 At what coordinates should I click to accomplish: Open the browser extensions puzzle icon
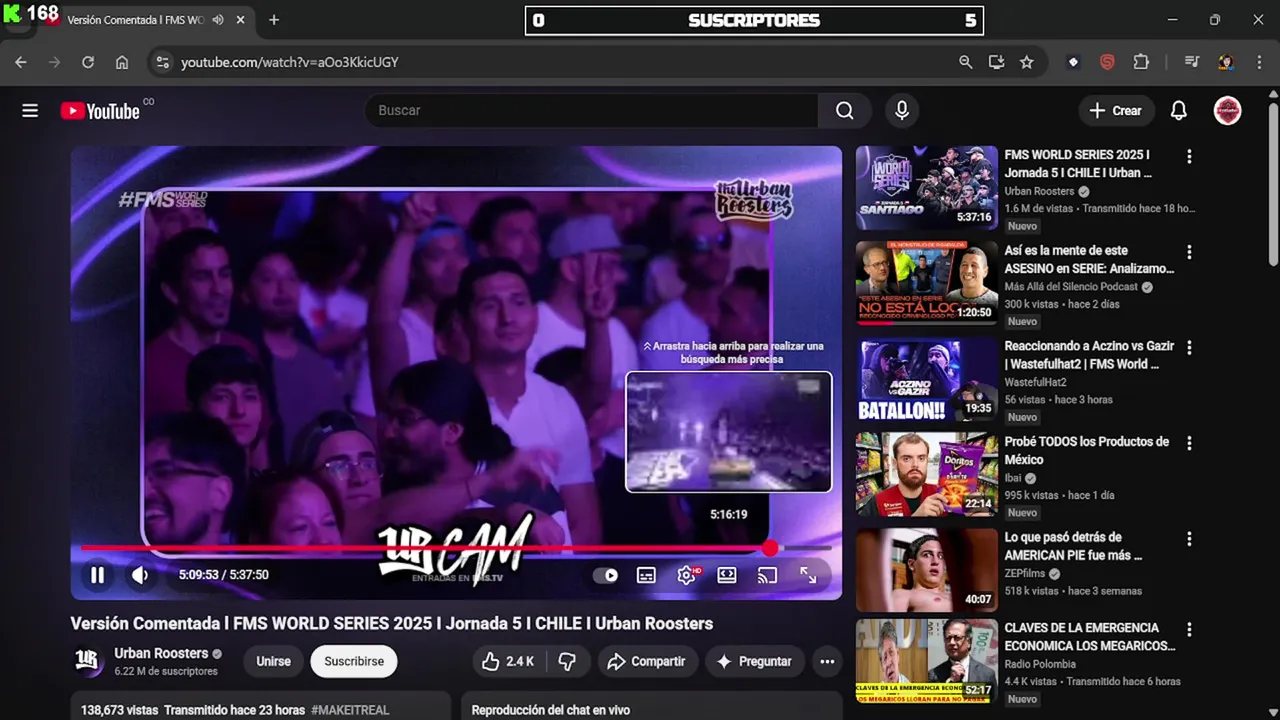pos(1141,62)
